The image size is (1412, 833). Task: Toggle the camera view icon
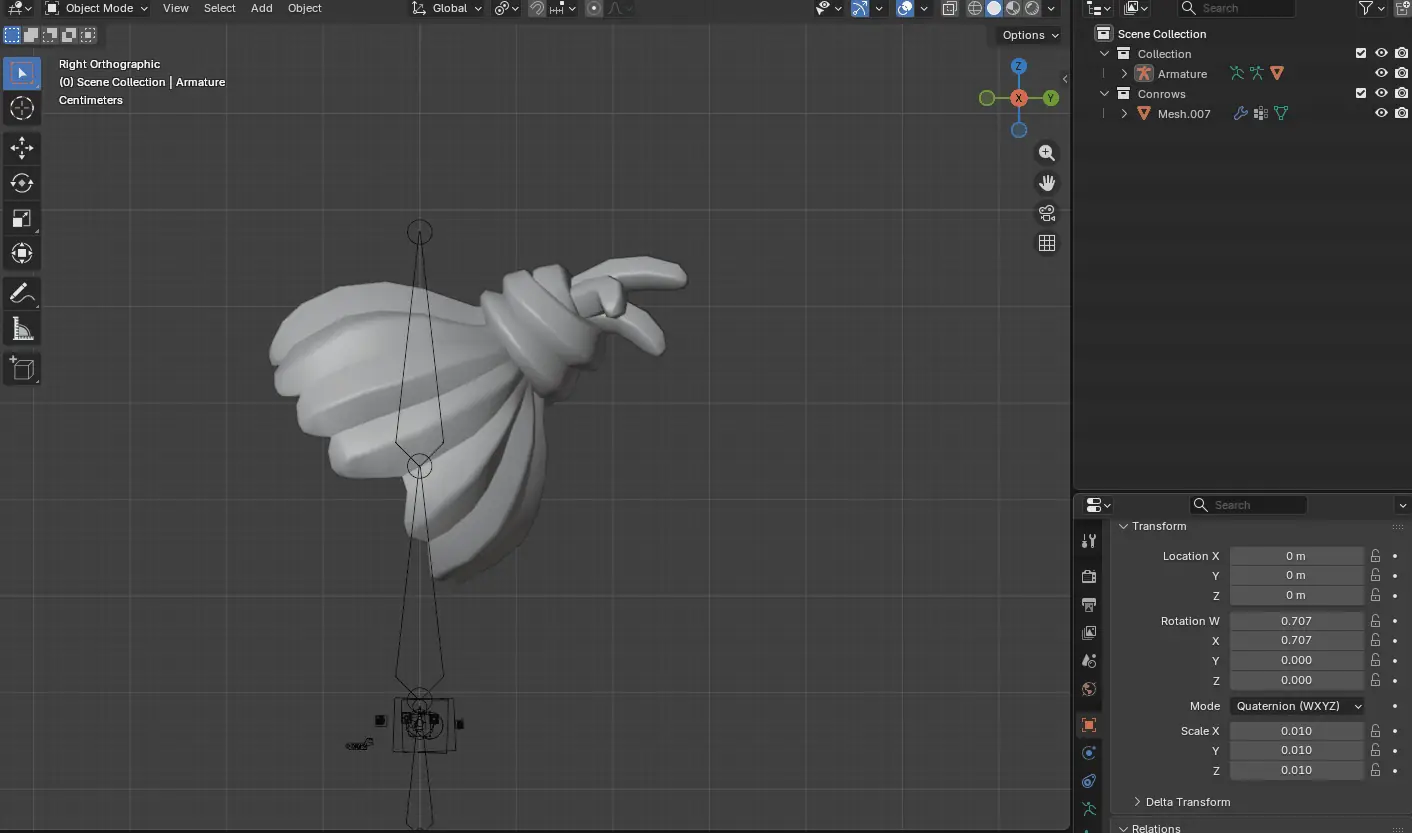[1047, 213]
